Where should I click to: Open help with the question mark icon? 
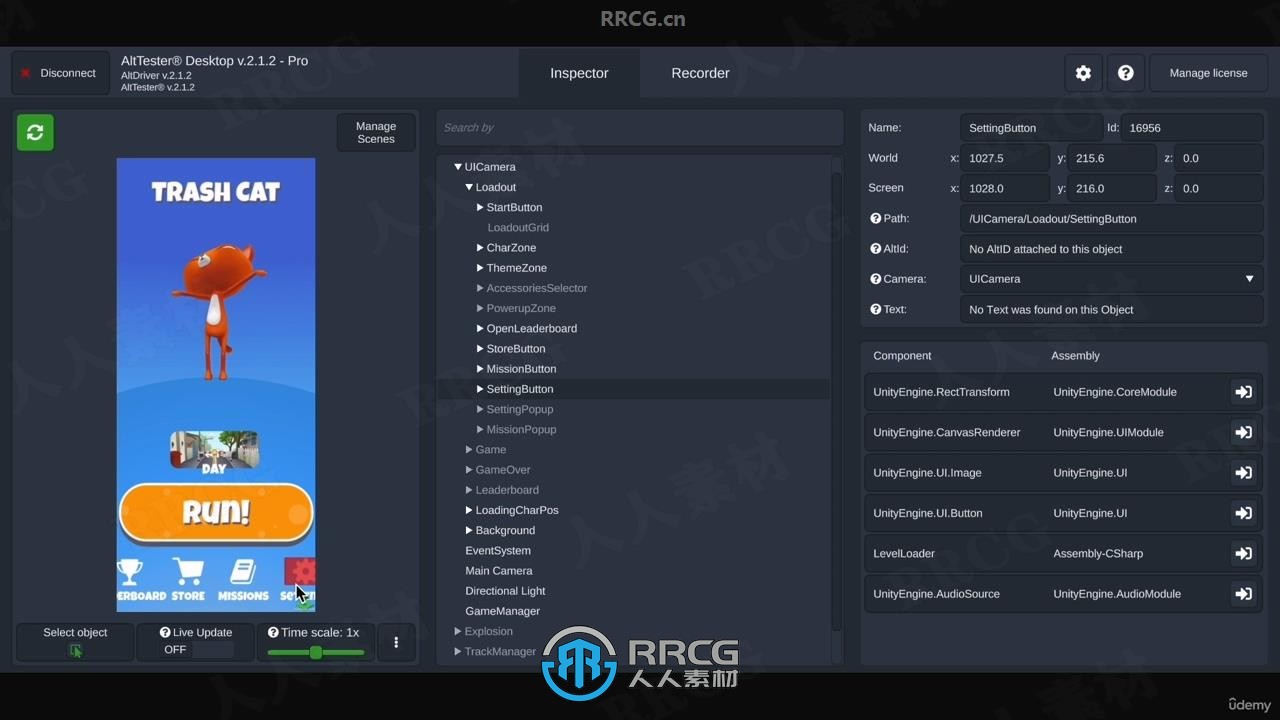[x=1125, y=73]
